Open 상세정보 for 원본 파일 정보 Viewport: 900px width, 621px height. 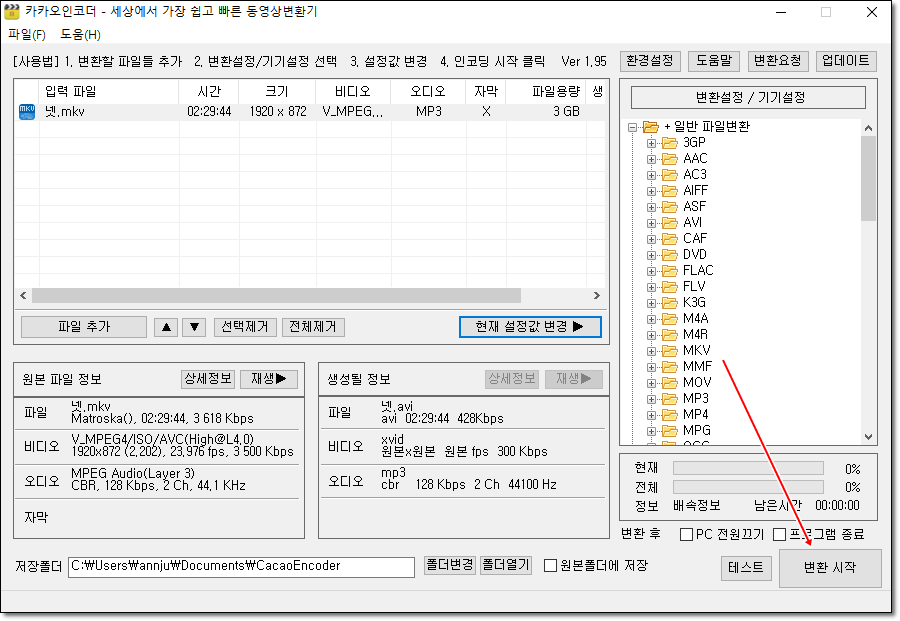[208, 379]
